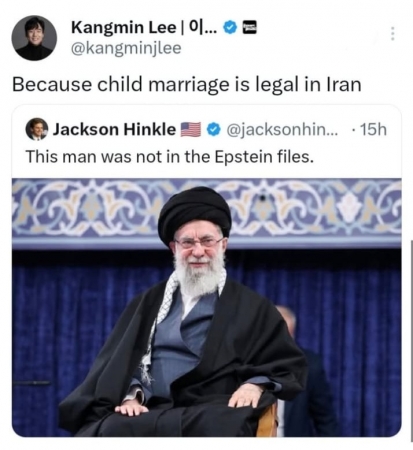
Task: Click the US flag emoji beside Jackson Hinkle
Action: coord(191,130)
